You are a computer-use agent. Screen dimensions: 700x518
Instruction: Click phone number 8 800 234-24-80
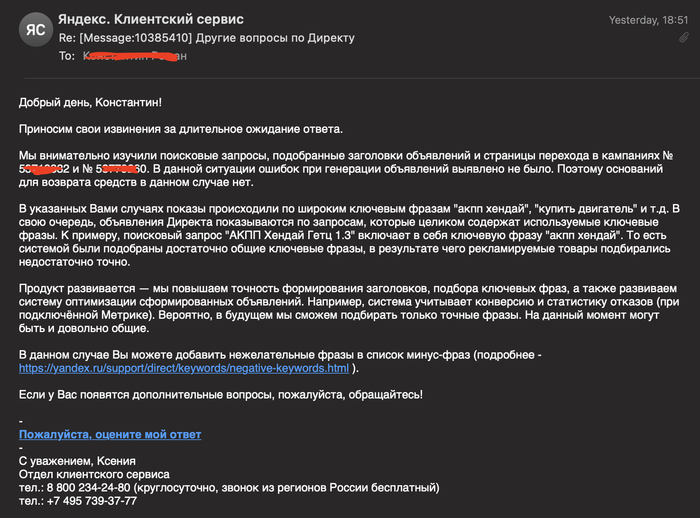tap(88, 488)
